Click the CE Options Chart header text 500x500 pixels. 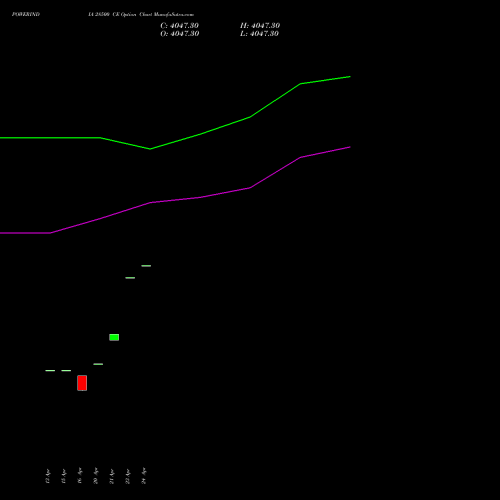(x=141, y=14)
